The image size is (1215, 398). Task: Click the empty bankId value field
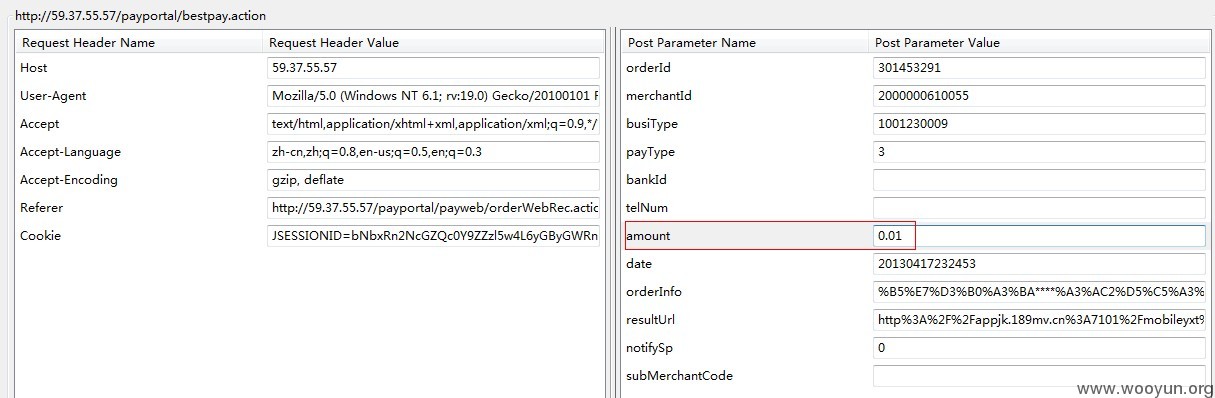point(1039,180)
